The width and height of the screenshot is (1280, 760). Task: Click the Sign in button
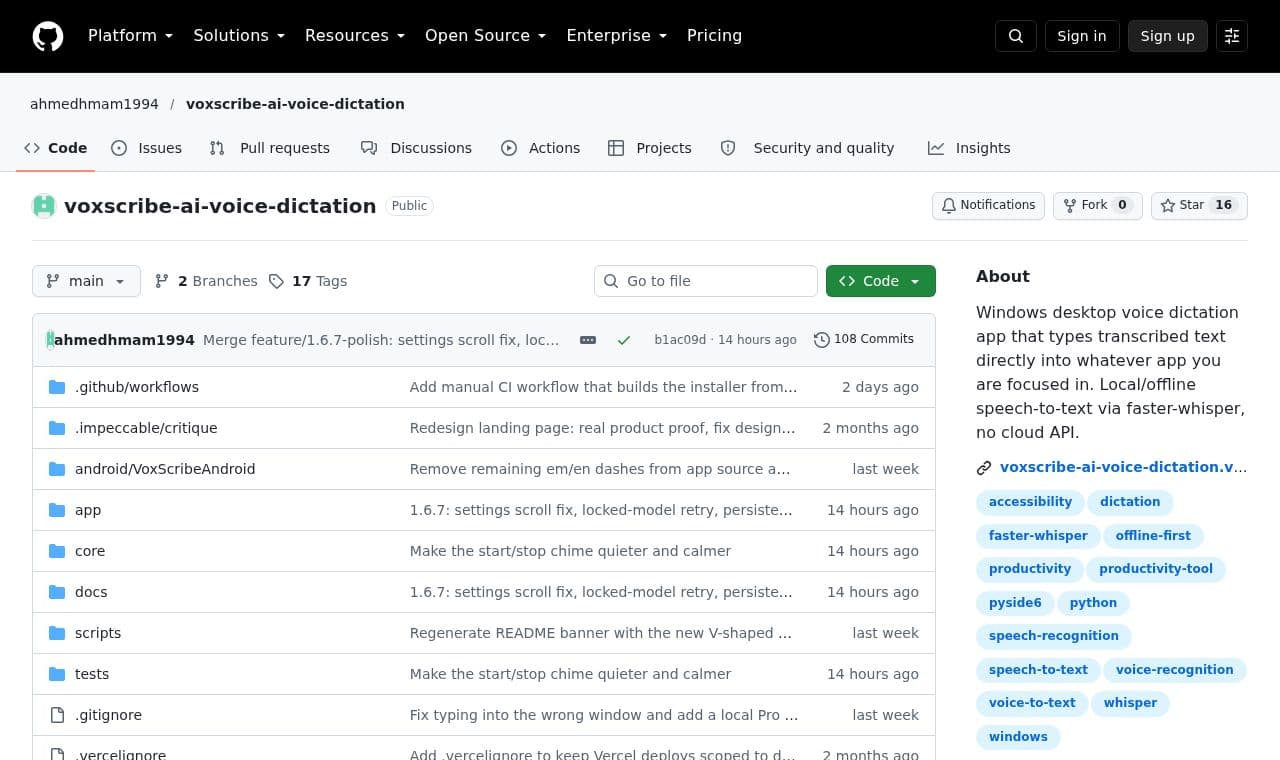(1082, 36)
